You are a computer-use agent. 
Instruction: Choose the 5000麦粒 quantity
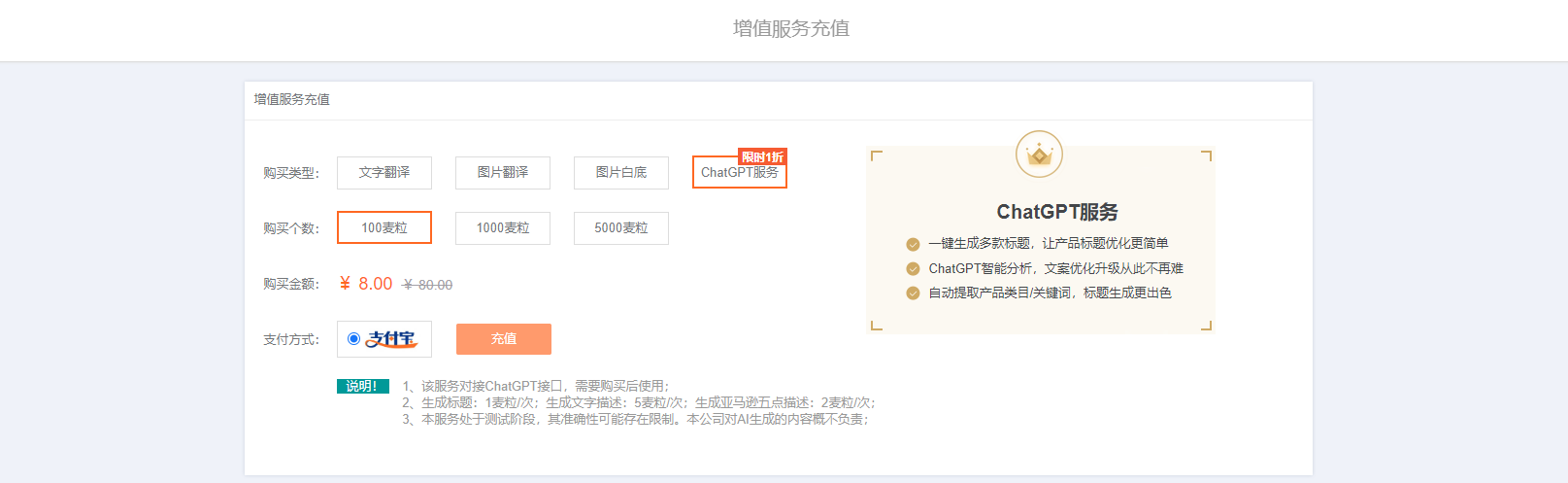tap(621, 227)
